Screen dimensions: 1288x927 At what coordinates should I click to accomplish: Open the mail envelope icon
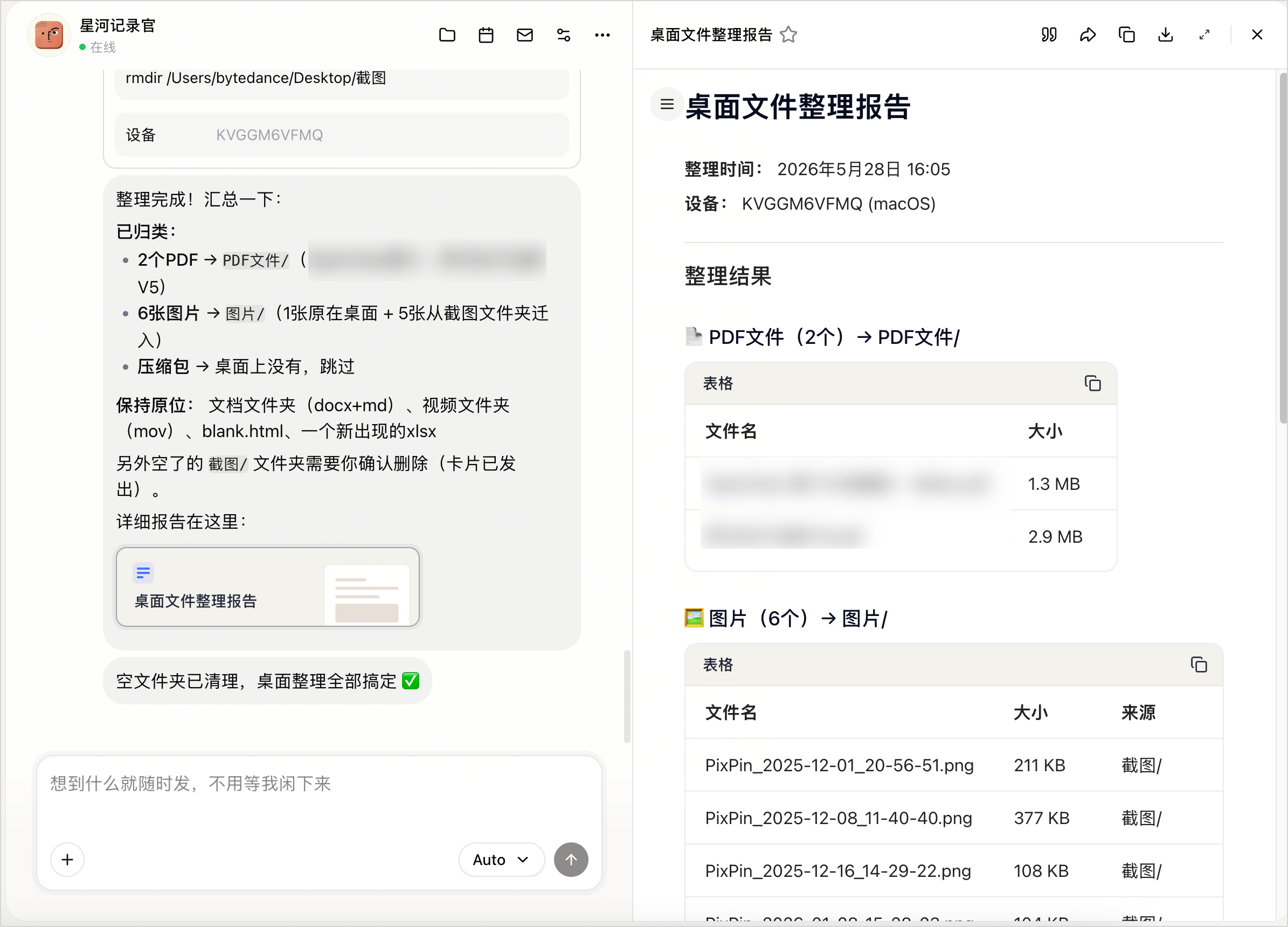pyautogui.click(x=525, y=35)
